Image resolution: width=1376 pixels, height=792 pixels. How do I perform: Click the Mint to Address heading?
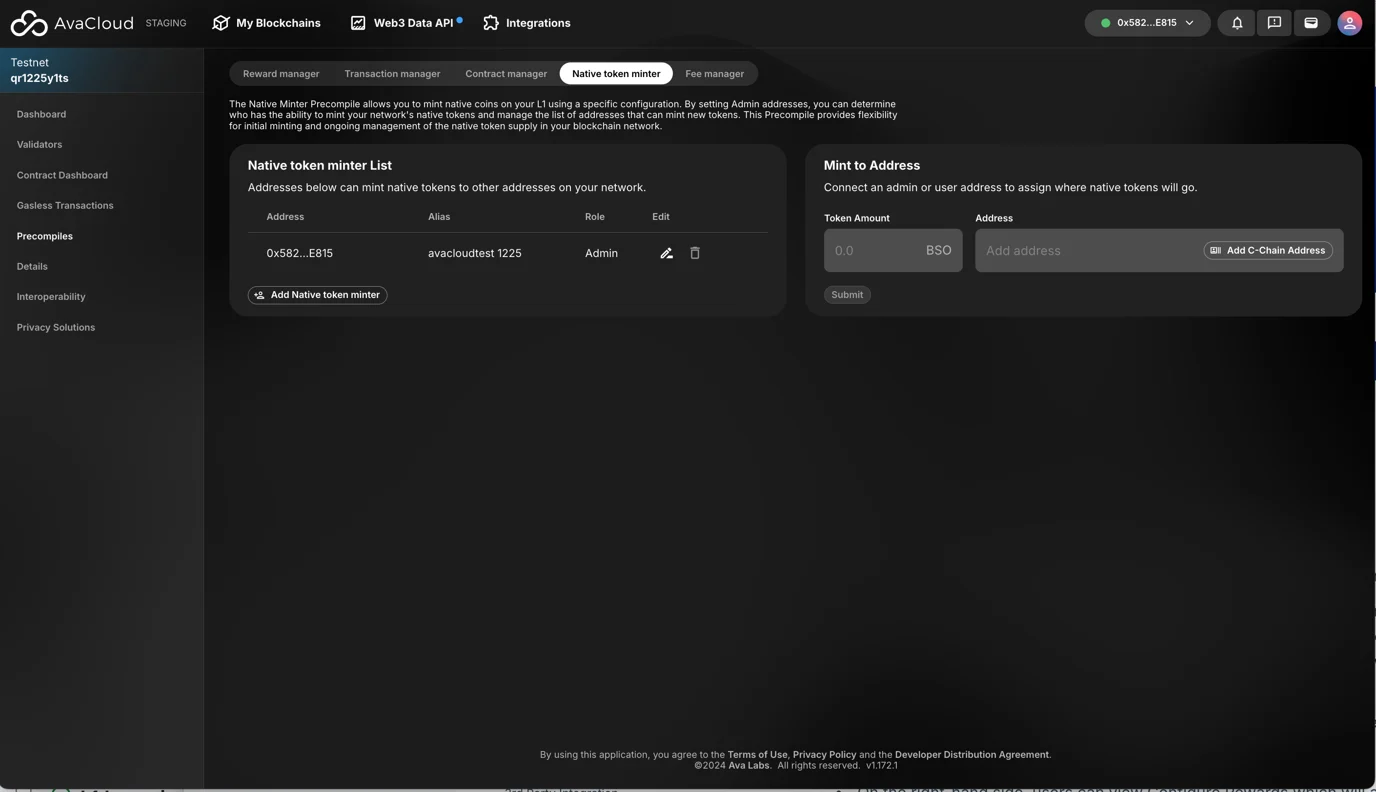(872, 166)
